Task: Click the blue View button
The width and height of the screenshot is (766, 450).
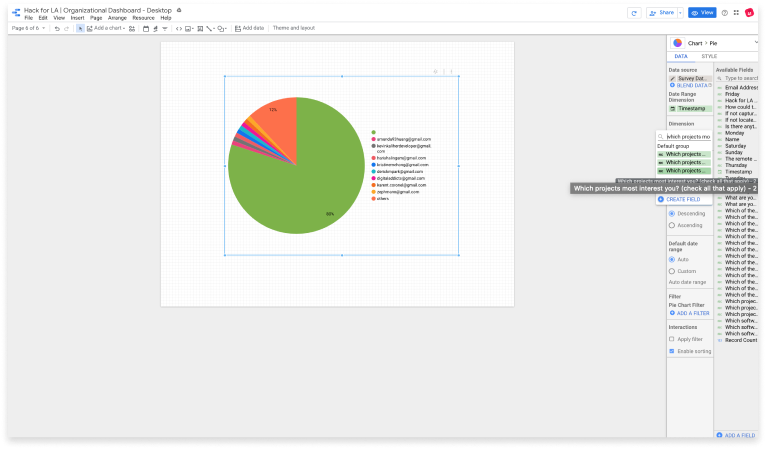Action: click(702, 13)
